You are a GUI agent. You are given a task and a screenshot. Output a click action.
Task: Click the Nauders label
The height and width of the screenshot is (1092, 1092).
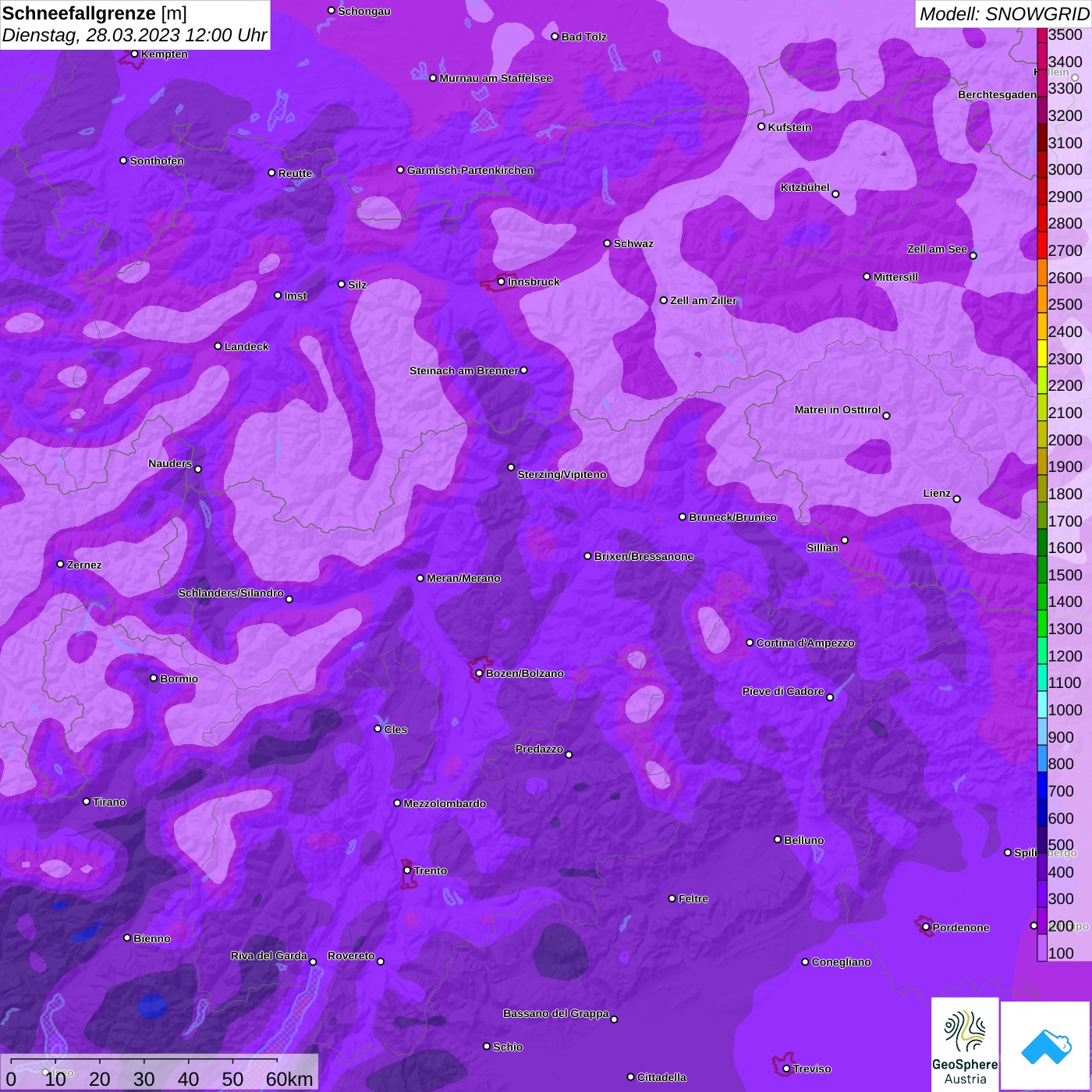pyautogui.click(x=170, y=463)
